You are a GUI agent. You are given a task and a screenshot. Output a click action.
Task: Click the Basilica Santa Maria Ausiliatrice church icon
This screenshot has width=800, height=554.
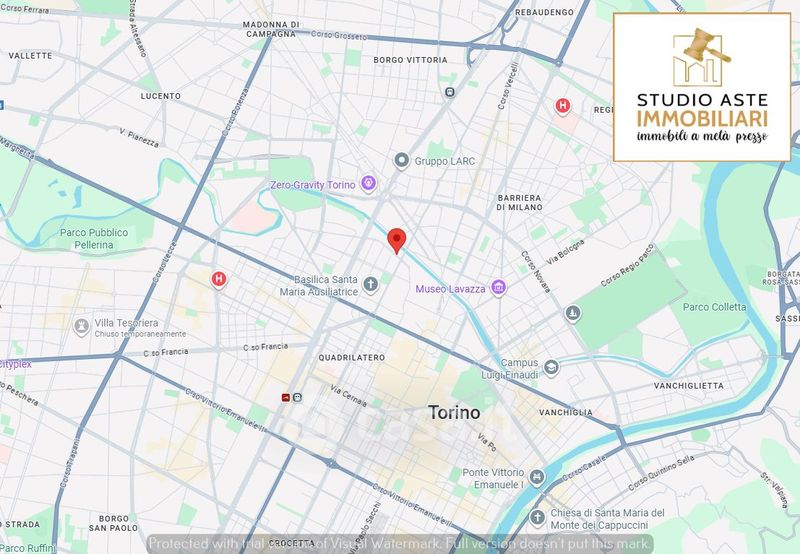(x=370, y=285)
